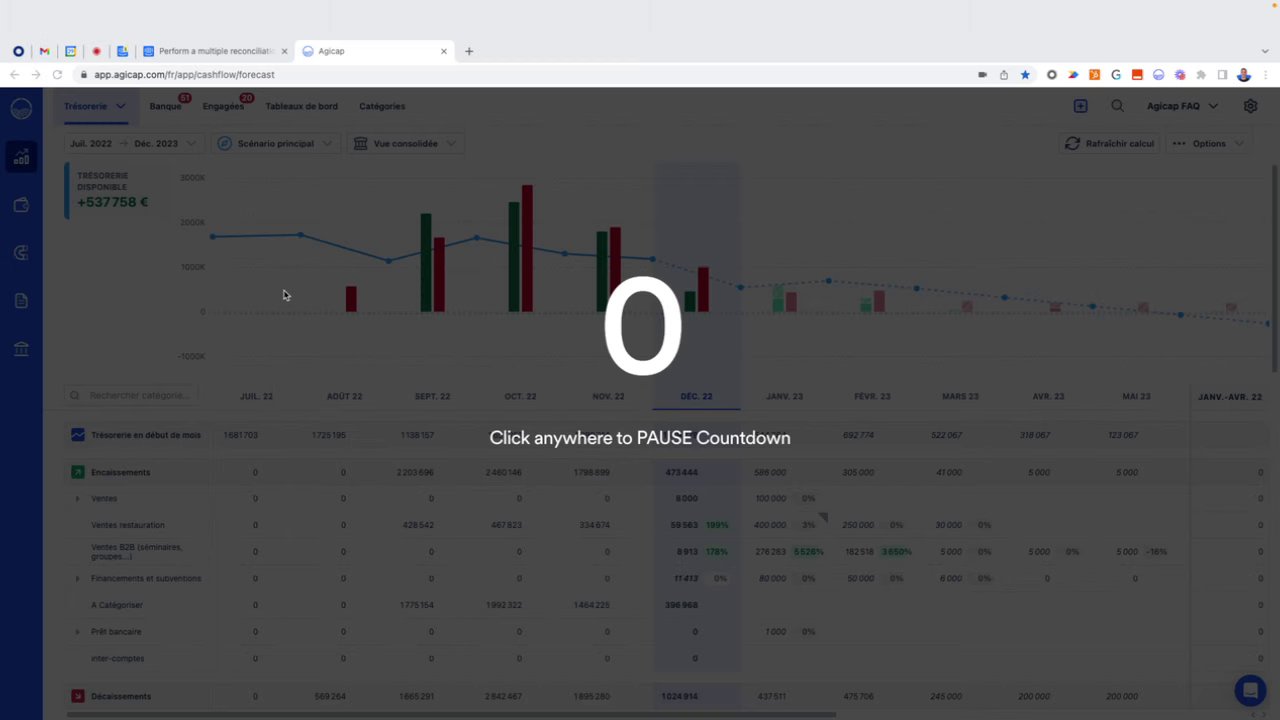1280x720 pixels.
Task: Reload the page in the browser
Action: [x=57, y=75]
